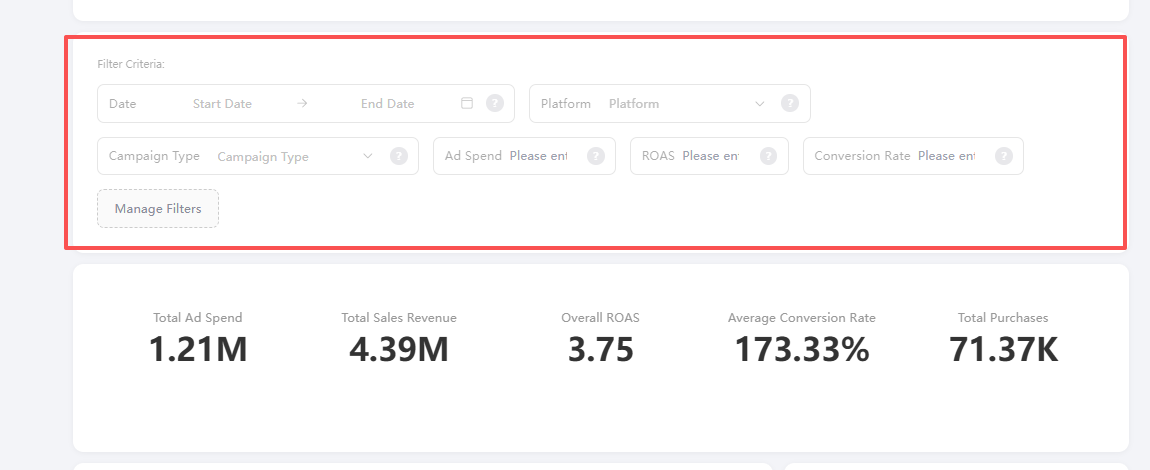Click the Total Ad Spend 1.21M metric
This screenshot has width=1150, height=470.
[198, 349]
